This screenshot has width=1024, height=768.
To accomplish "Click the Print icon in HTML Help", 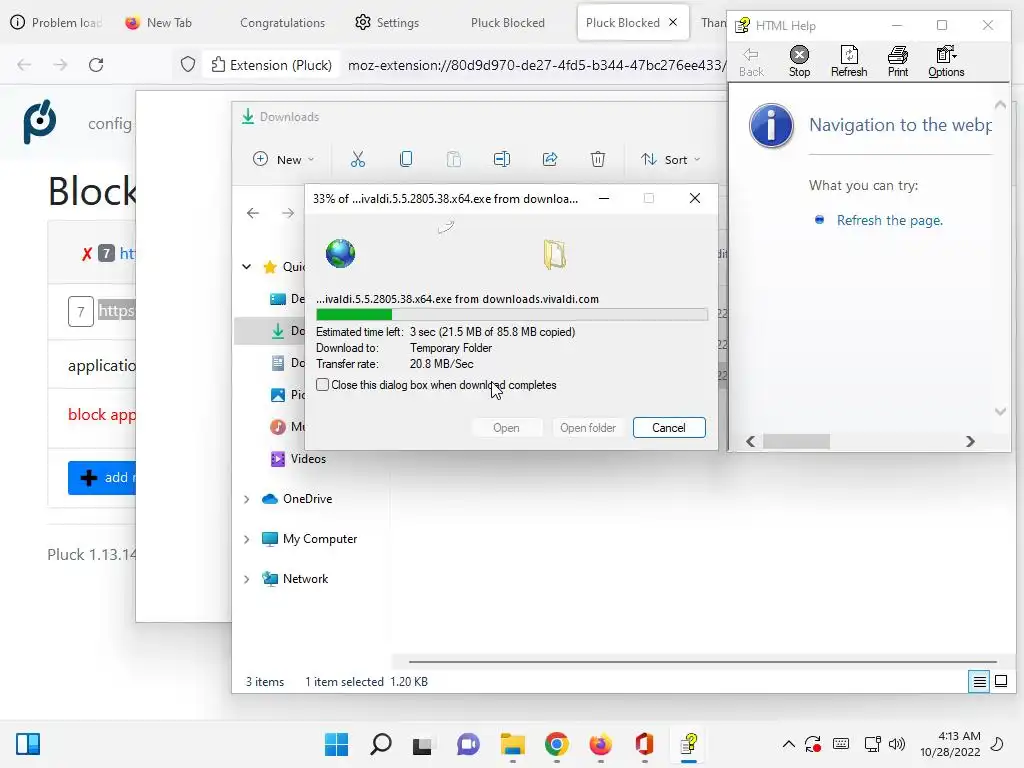I will pos(898,61).
